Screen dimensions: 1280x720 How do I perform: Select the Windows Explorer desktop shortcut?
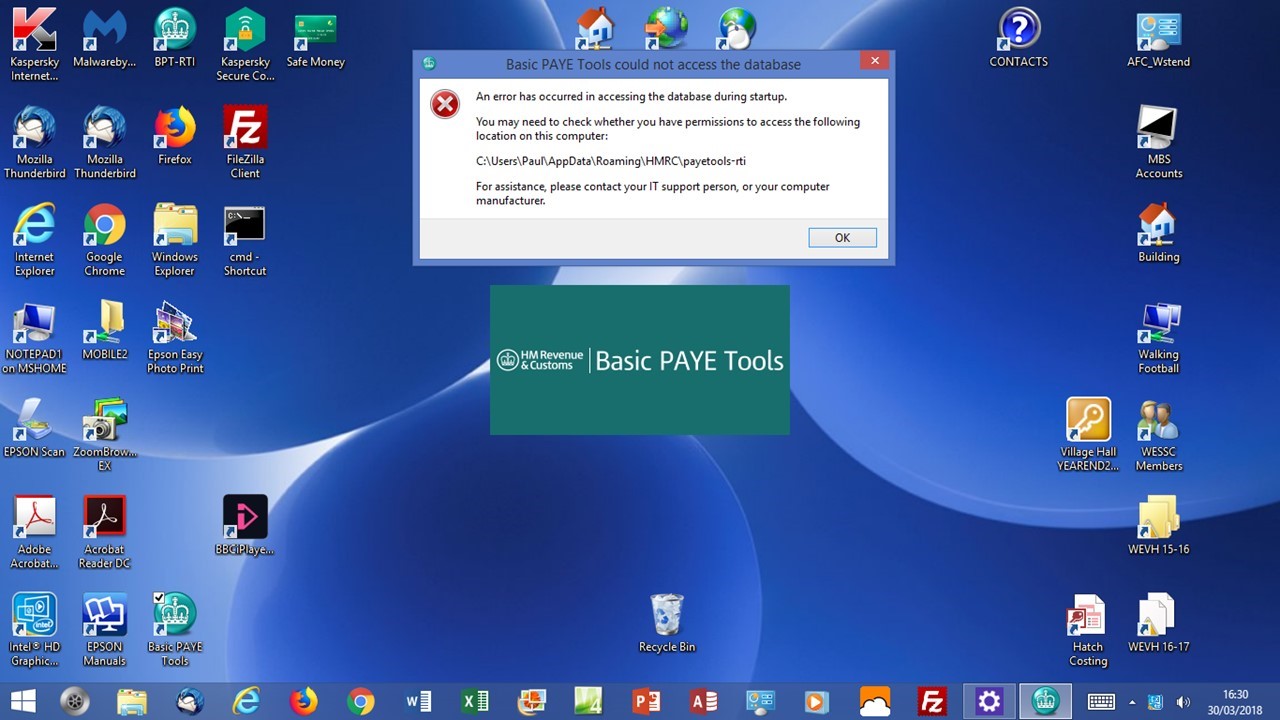point(175,241)
